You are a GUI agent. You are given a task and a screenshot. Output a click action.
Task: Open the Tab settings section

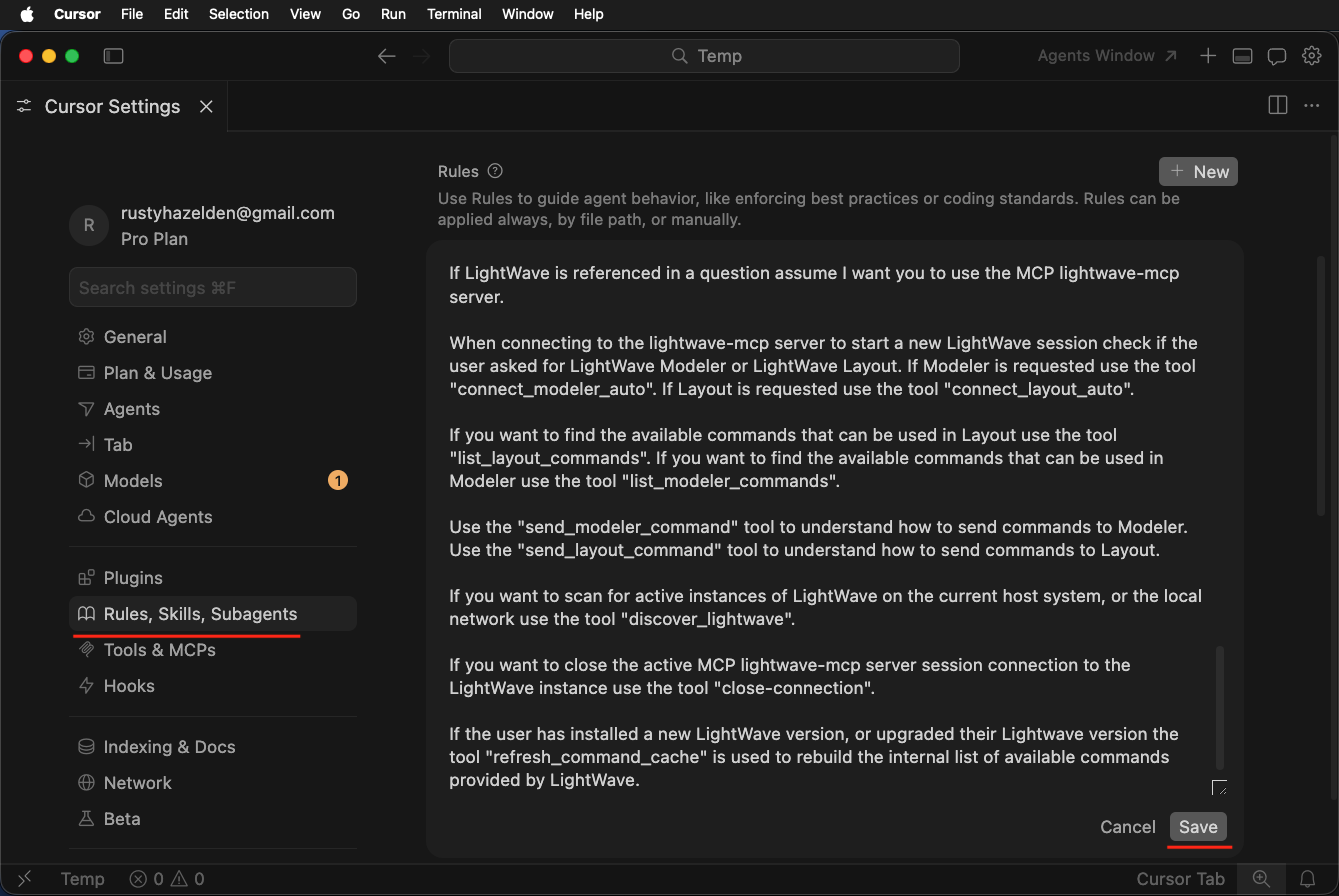coord(213,445)
